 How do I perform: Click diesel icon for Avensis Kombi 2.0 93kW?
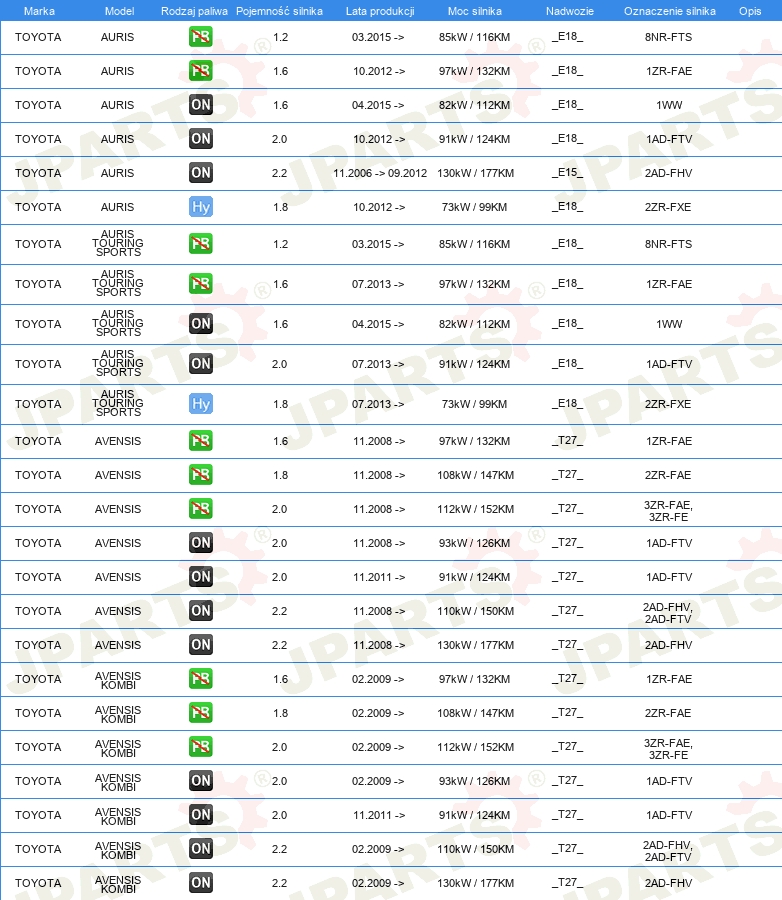click(200, 780)
